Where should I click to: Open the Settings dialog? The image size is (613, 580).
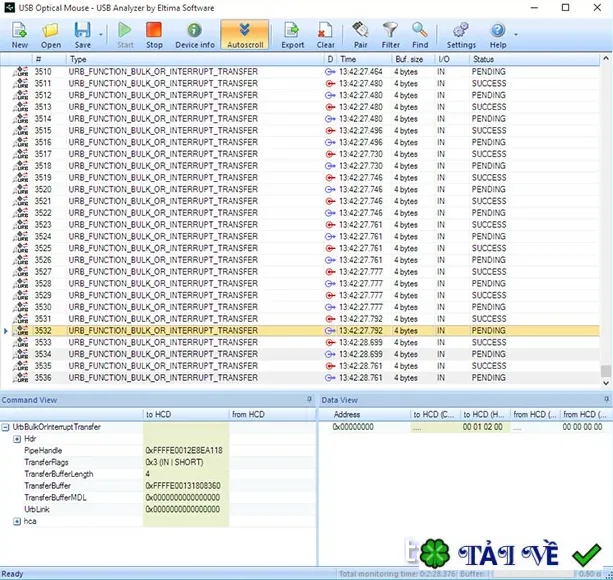461,35
